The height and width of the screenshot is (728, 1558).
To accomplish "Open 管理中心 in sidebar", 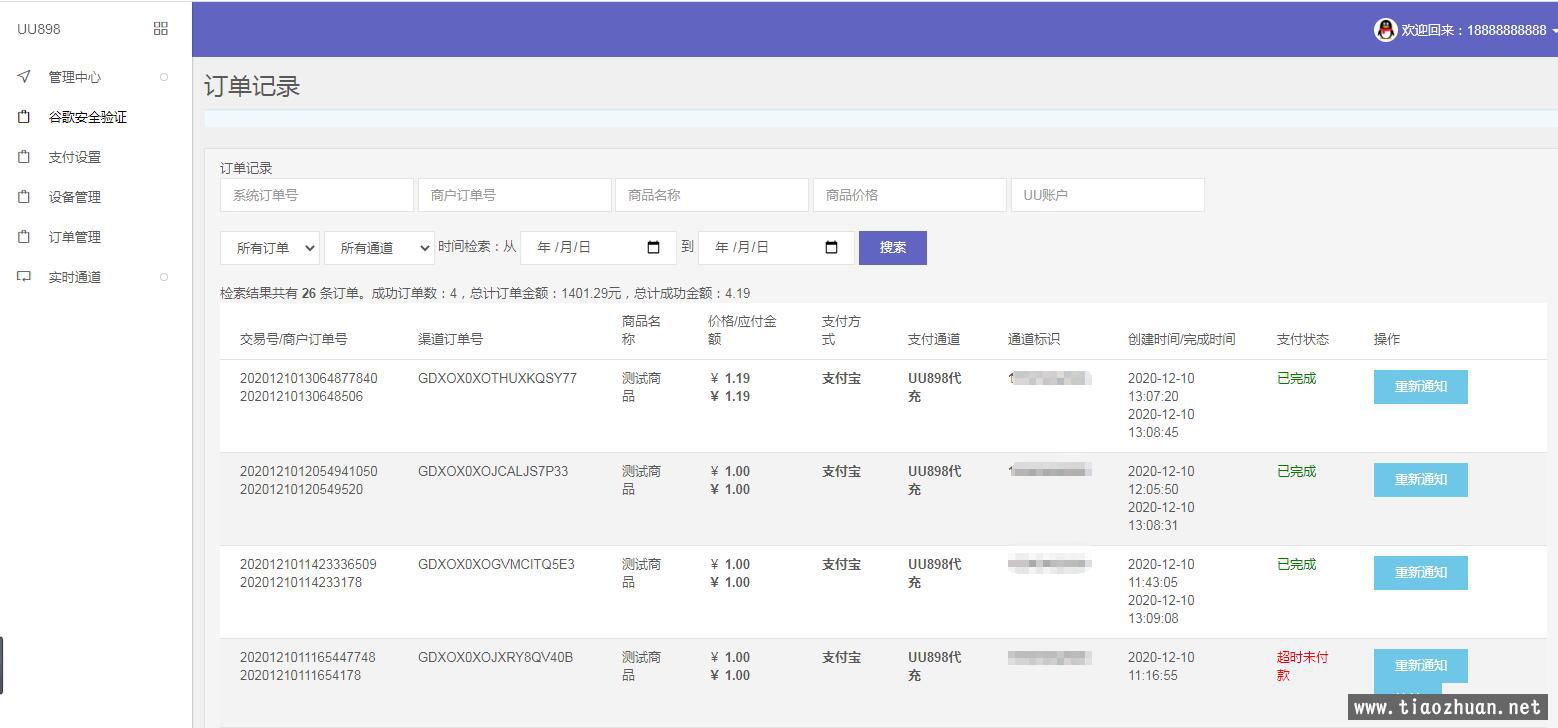I will [75, 77].
